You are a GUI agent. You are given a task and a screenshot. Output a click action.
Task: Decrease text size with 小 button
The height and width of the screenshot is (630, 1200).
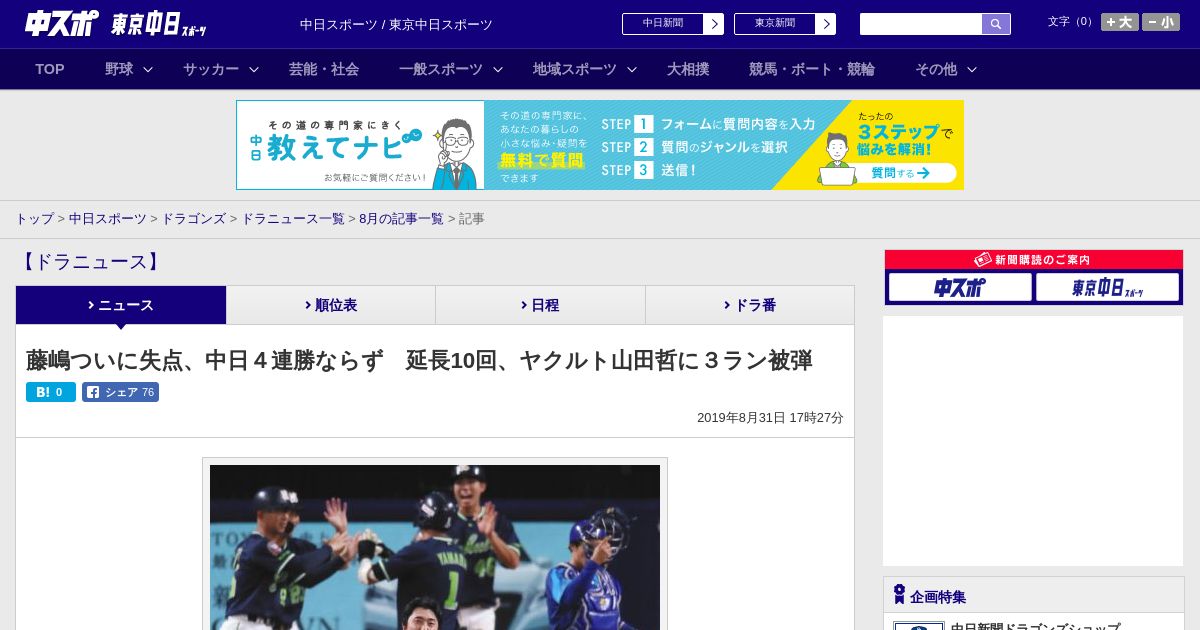pyautogui.click(x=1161, y=22)
